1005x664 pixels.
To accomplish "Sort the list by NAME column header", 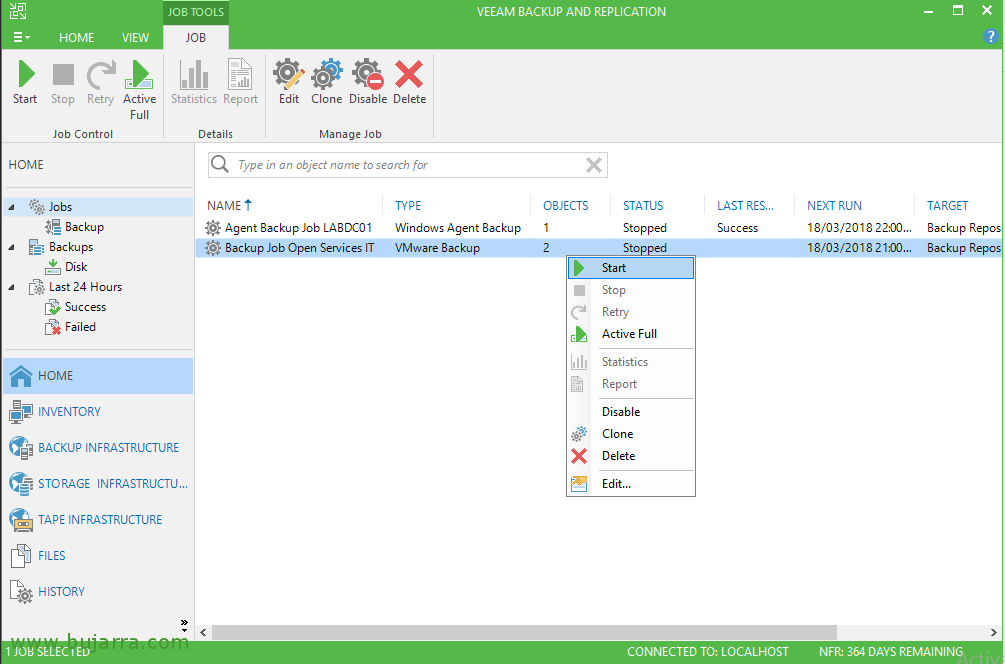I will 225,206.
